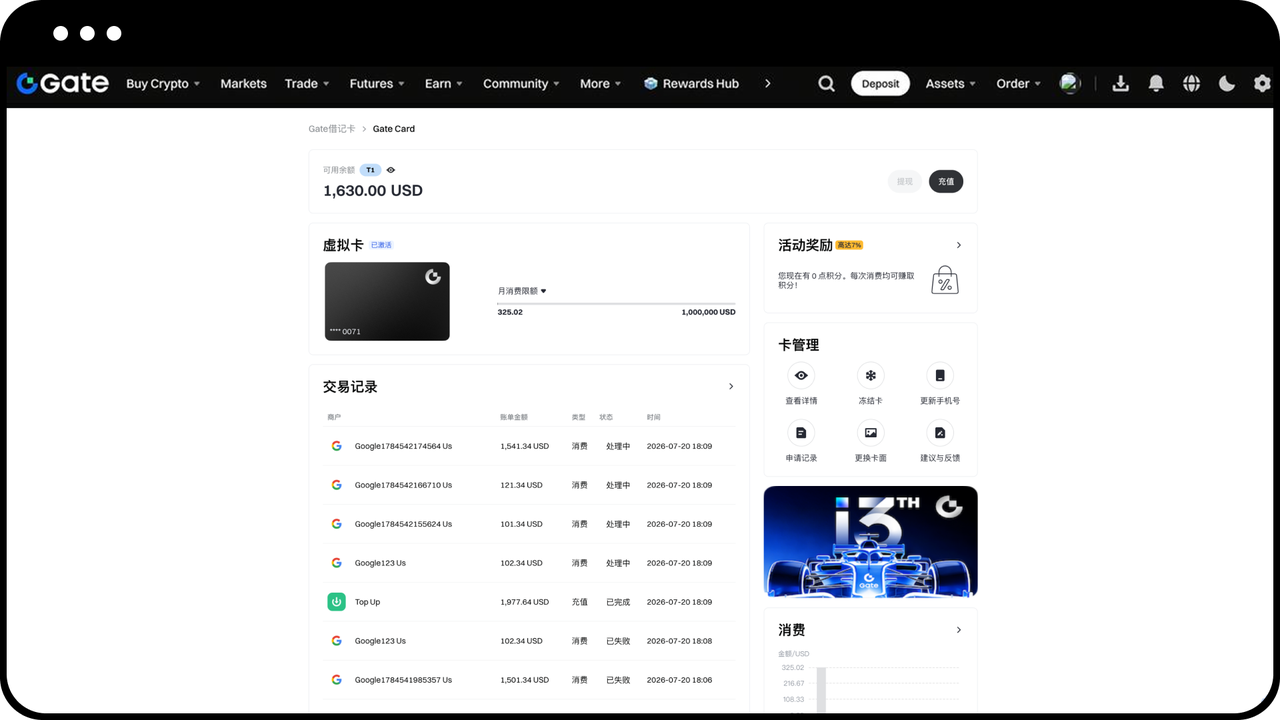Screen dimensions: 1280x720
Task: Click the Deposit button
Action: pos(880,84)
